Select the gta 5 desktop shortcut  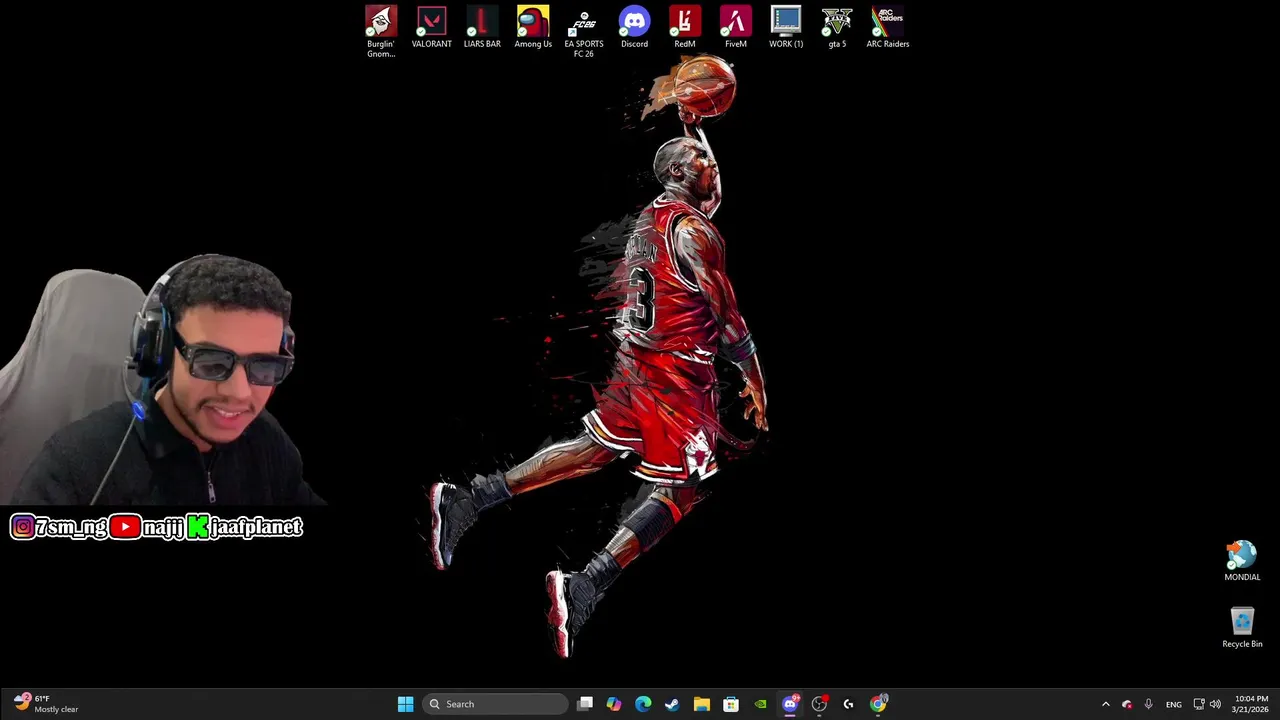[x=837, y=28]
